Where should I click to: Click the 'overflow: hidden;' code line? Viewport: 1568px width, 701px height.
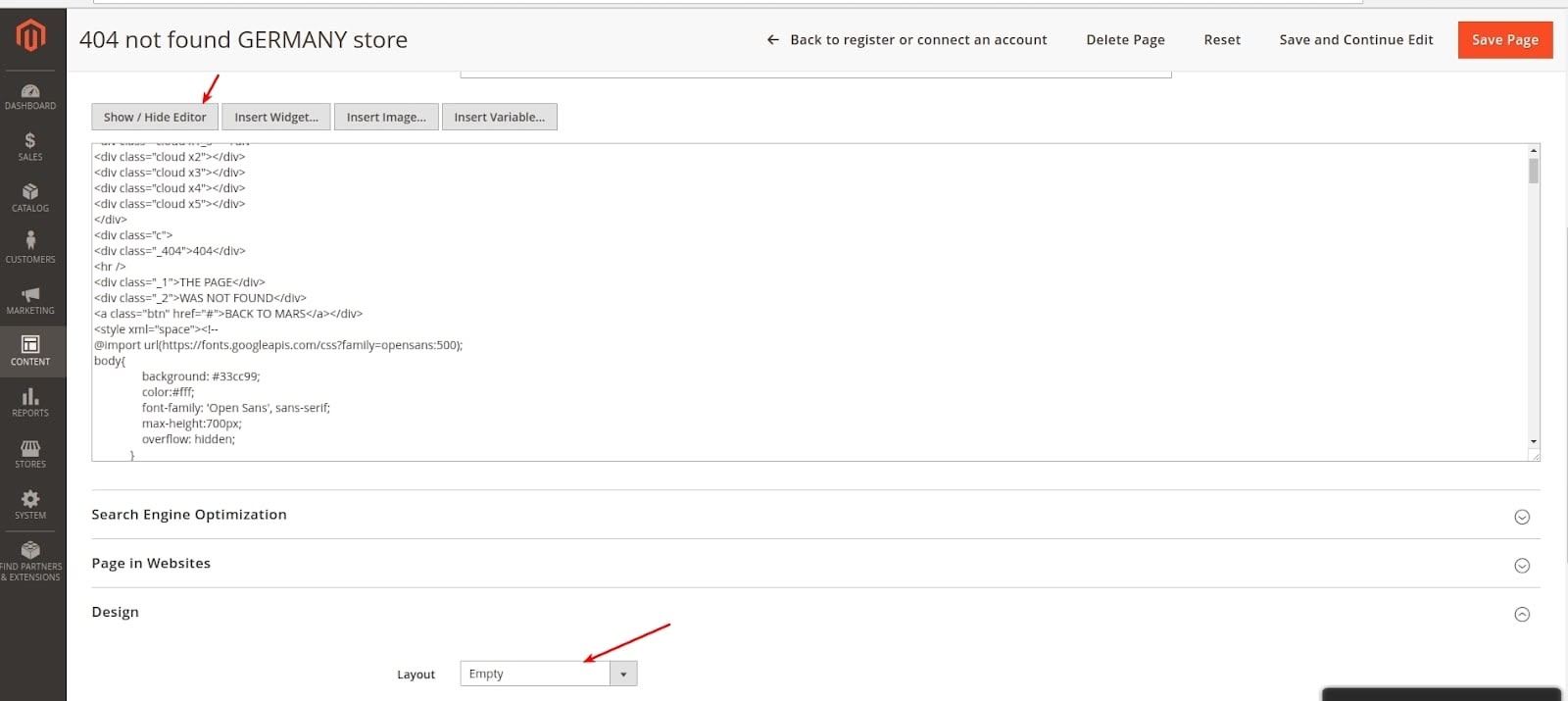pyautogui.click(x=188, y=439)
